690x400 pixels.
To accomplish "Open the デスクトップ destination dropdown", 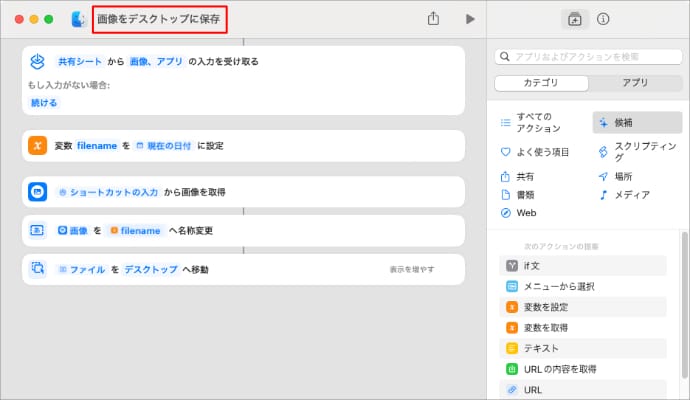I will click(x=151, y=270).
